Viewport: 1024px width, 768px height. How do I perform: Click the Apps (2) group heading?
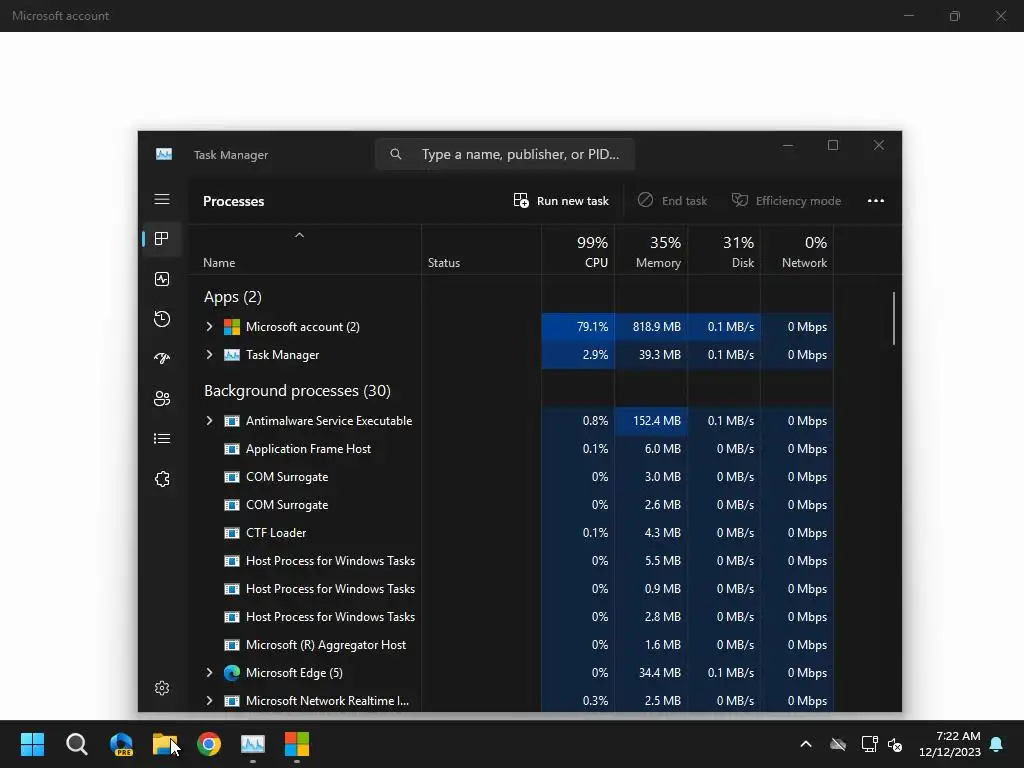click(232, 297)
